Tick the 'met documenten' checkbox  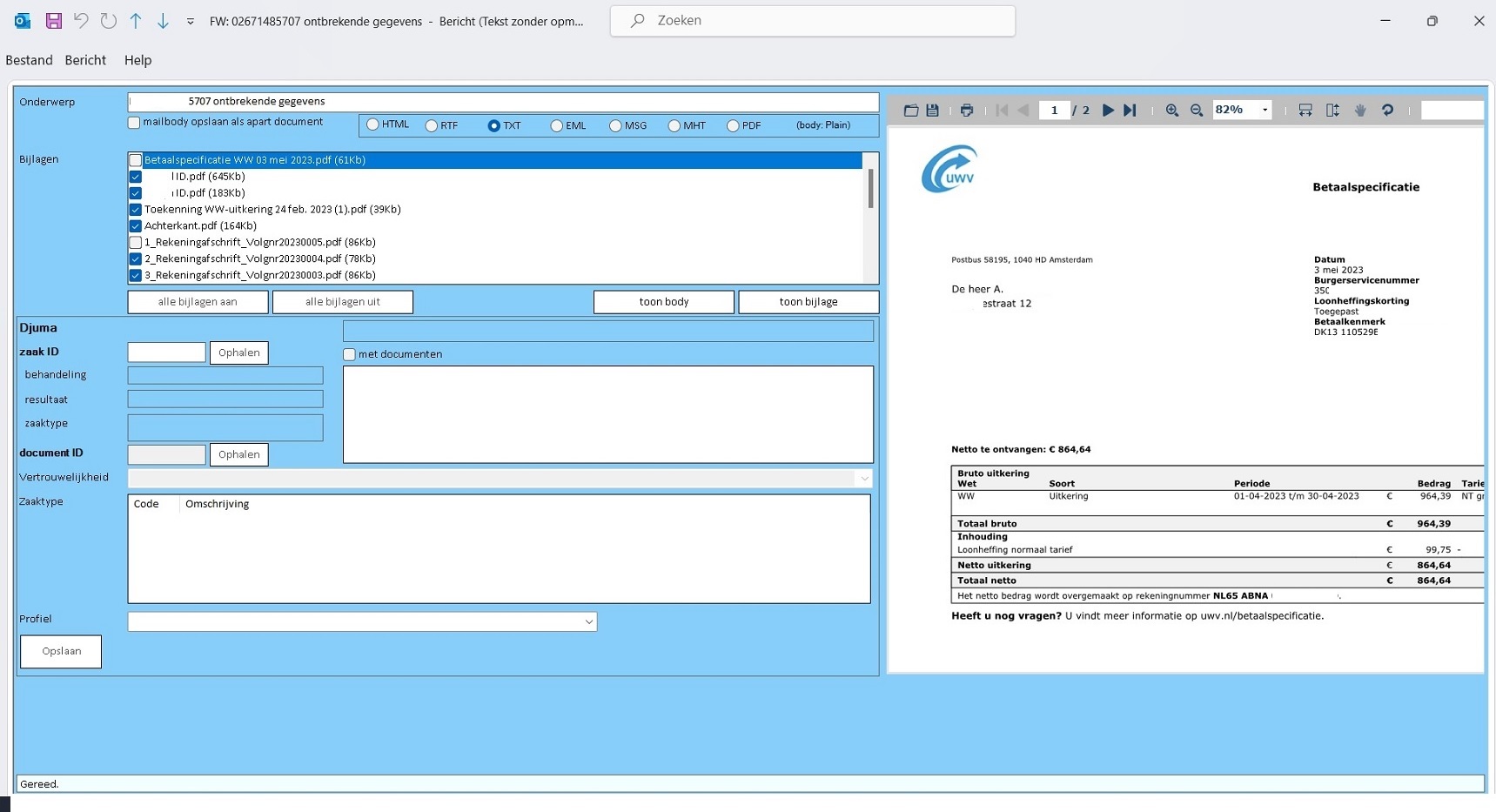click(x=349, y=354)
